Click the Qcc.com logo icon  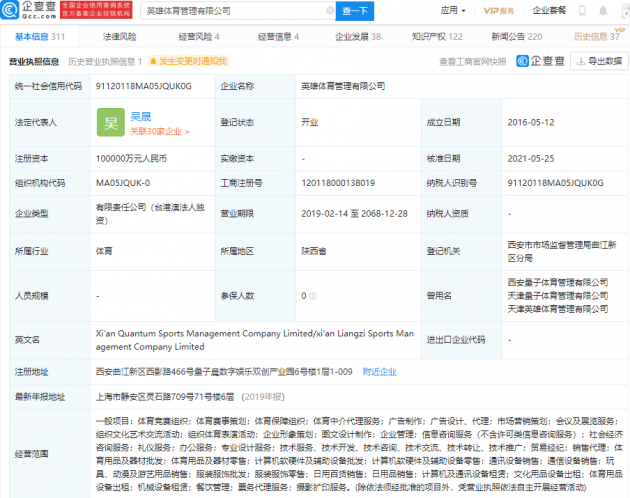(10, 10)
